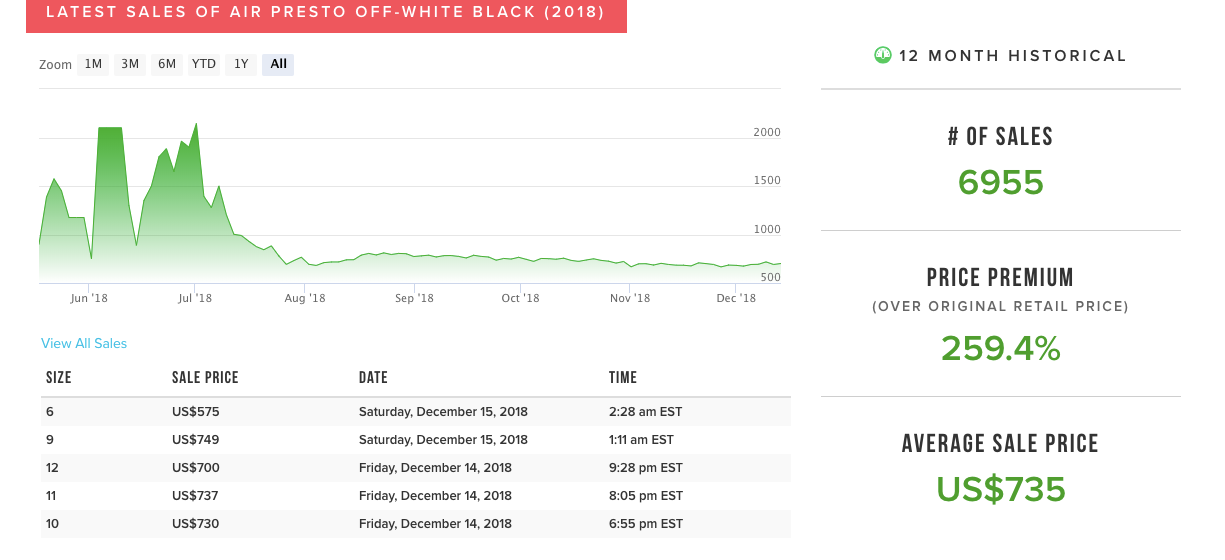This screenshot has height=560, width=1225.
Task: Click the Date column header
Action: tap(373, 378)
